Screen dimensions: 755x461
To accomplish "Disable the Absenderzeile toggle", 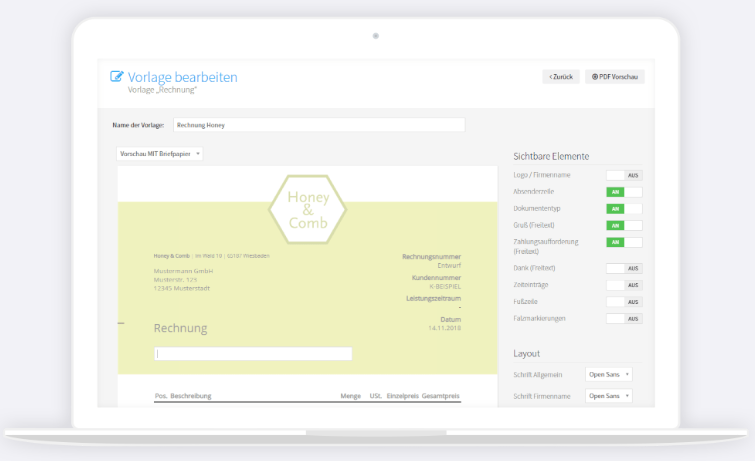I will (x=624, y=192).
